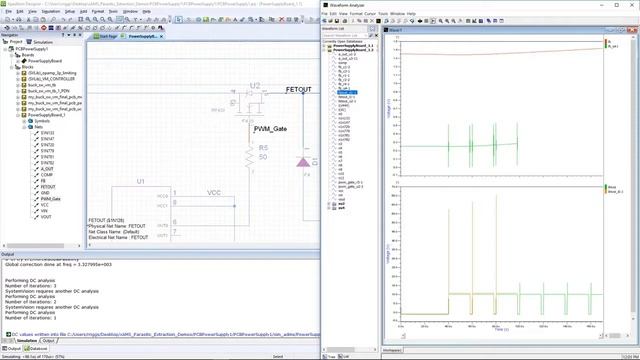
Task: Click the PWM_Gate net label in schematic
Action: click(270, 129)
